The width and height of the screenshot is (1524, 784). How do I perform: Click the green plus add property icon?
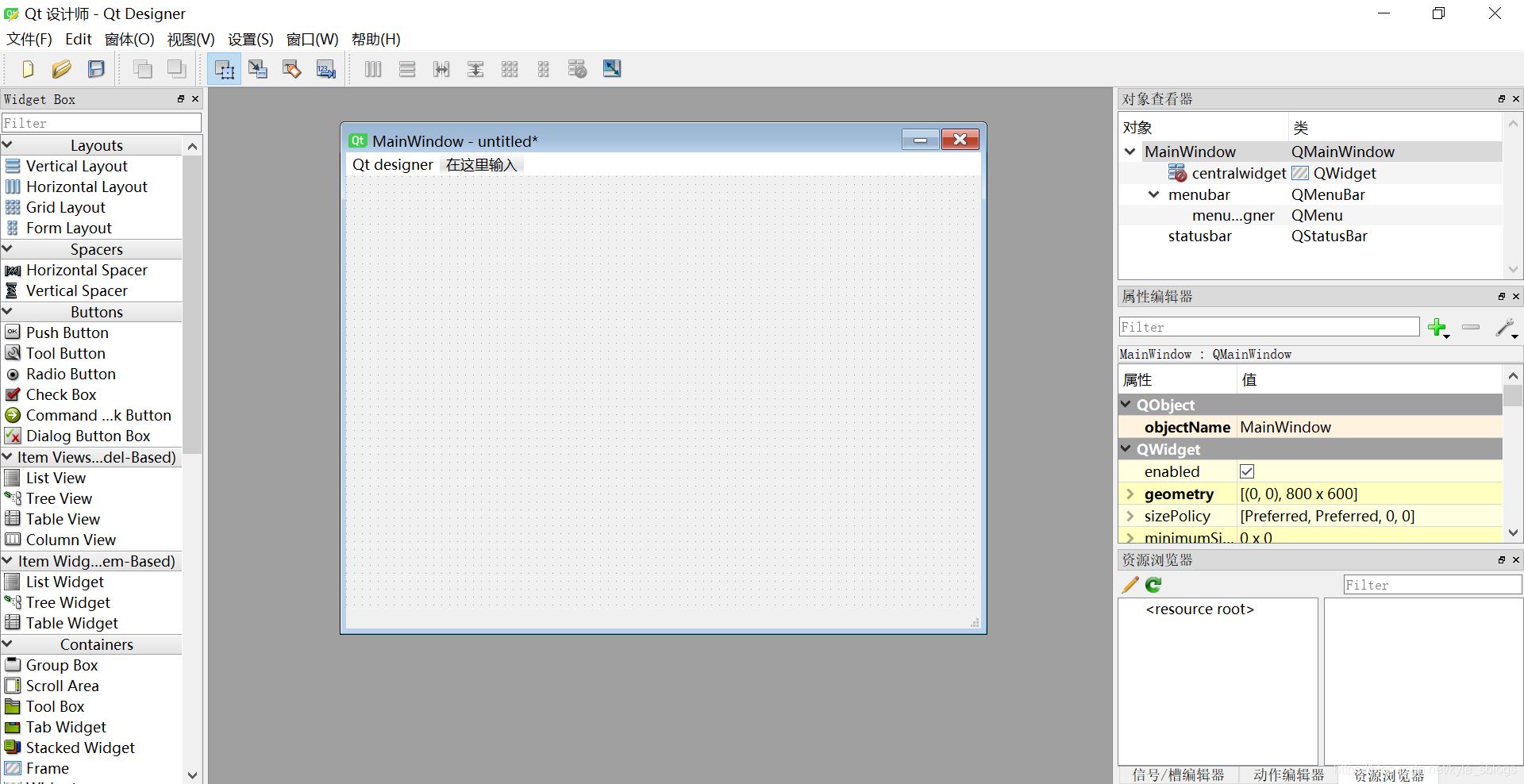click(x=1437, y=327)
